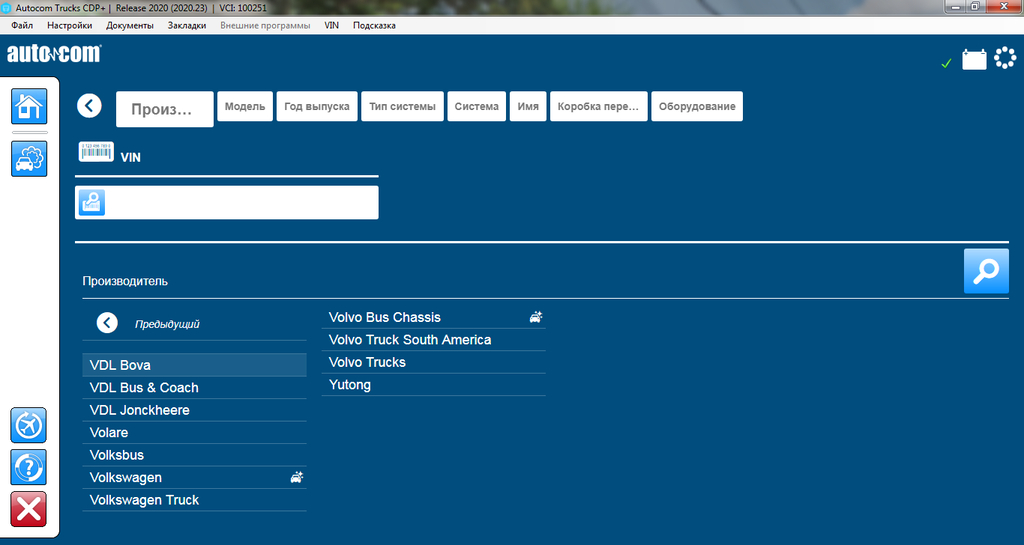Select Yutong manufacturer
This screenshot has width=1024, height=545.
[434, 385]
